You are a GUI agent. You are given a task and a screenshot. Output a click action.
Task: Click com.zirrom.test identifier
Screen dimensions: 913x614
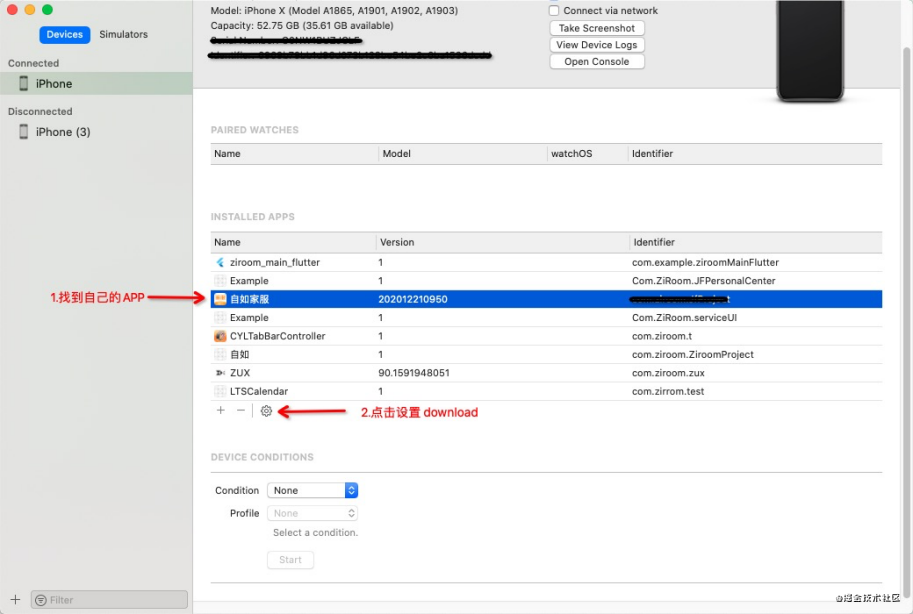click(x=668, y=391)
